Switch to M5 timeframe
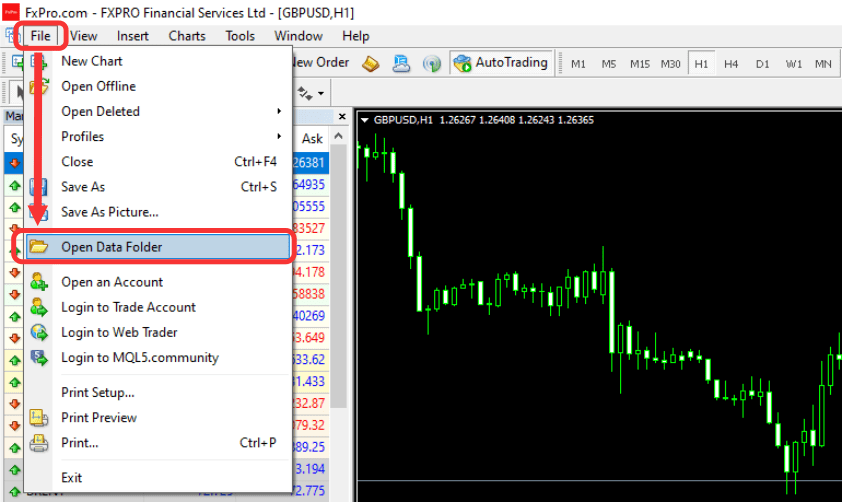The image size is (842, 502). pos(609,64)
